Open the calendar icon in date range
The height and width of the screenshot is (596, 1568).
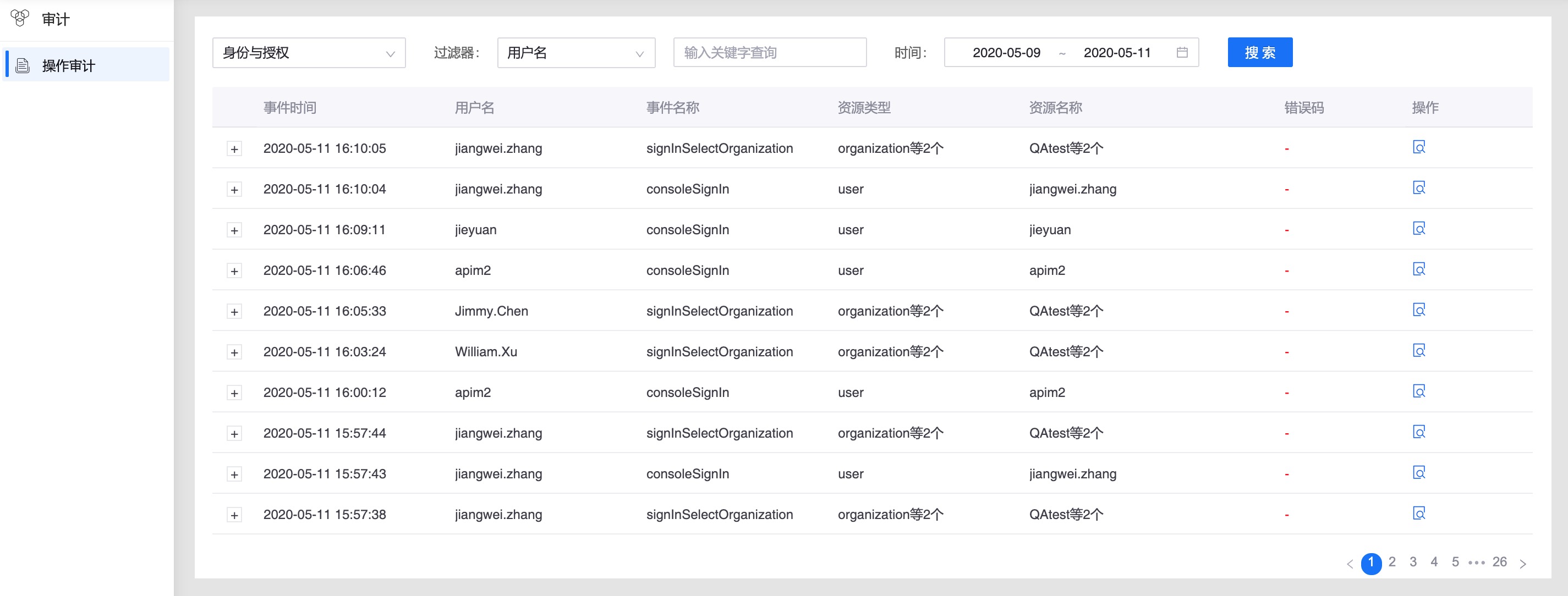click(1182, 52)
